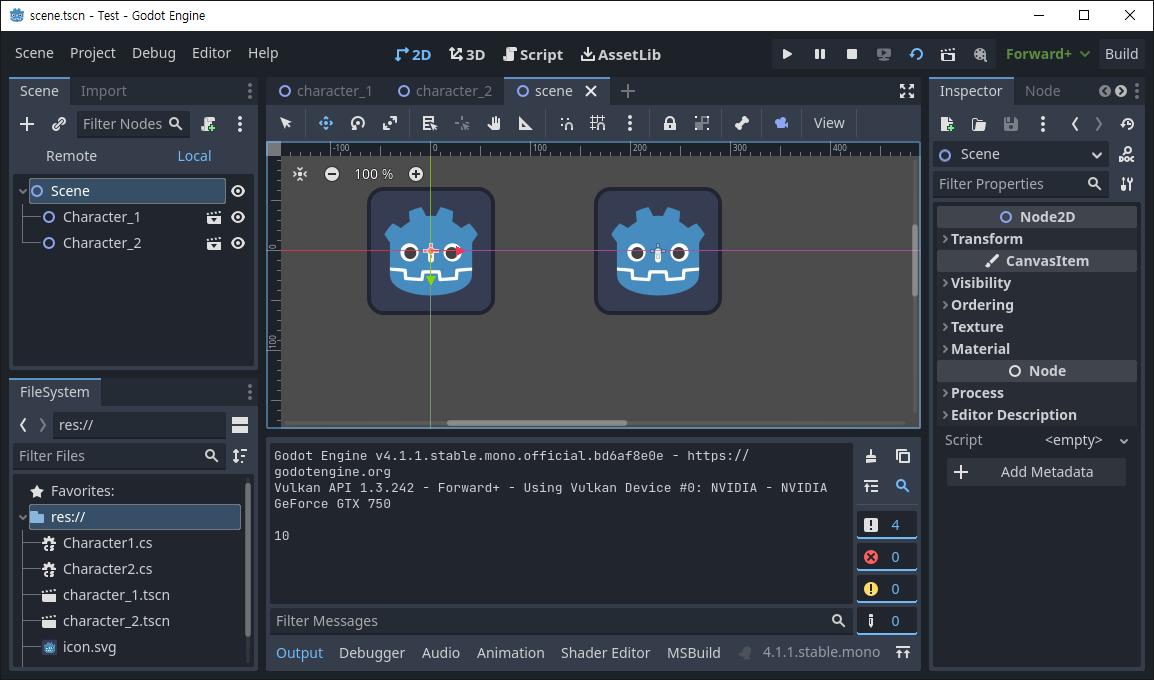The image size is (1154, 680).
Task: Open the Inspector object history icon
Action: coord(1127,124)
